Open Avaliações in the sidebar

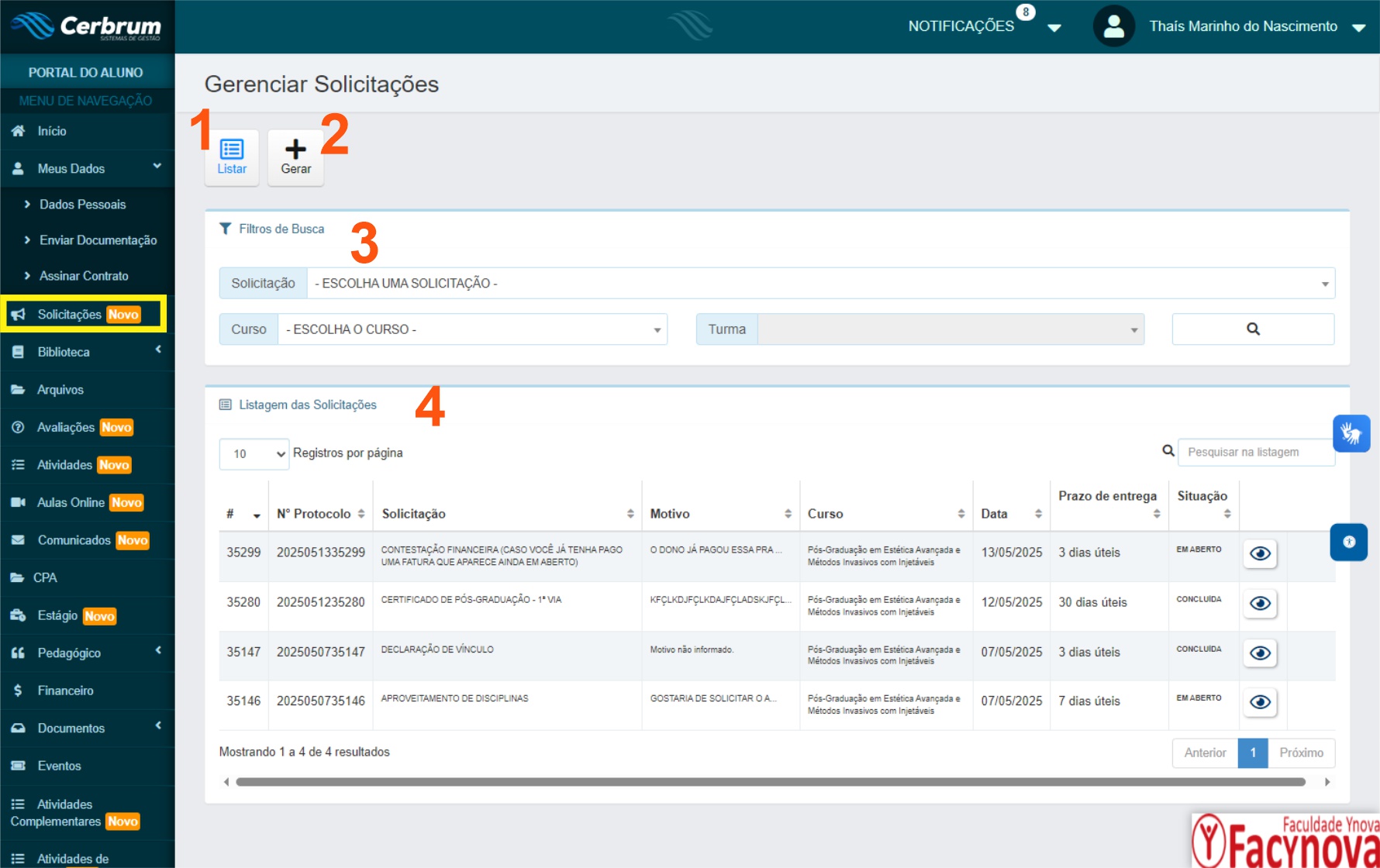(87, 427)
